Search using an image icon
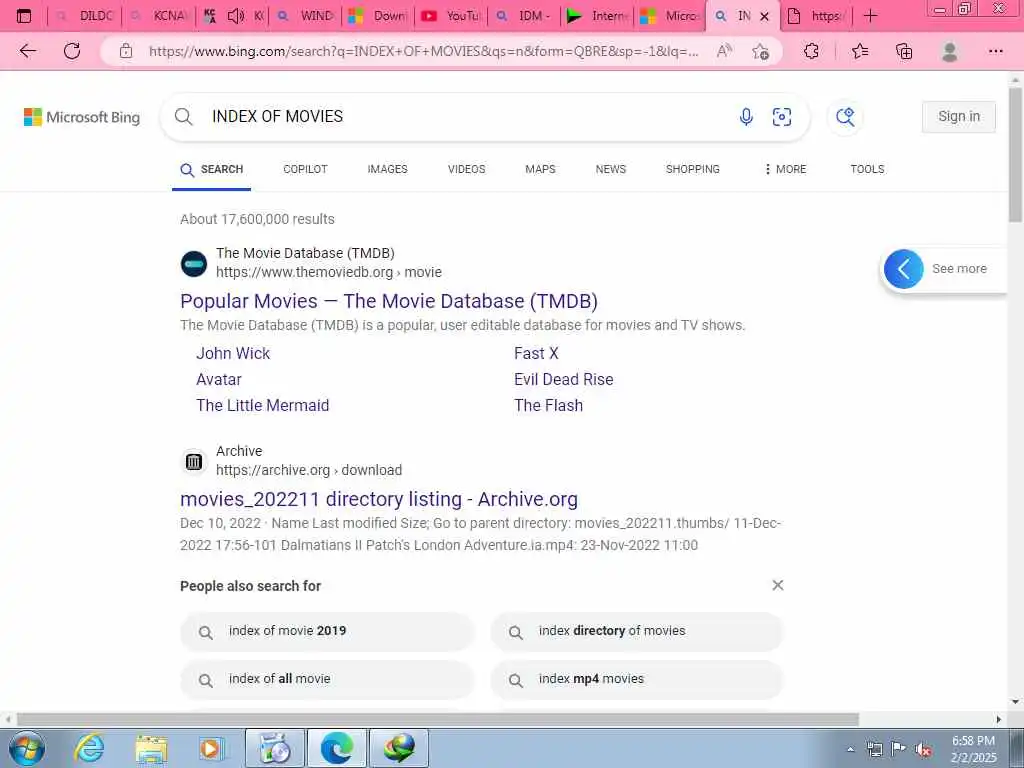Screen dimensions: 1024x768 tap(782, 117)
